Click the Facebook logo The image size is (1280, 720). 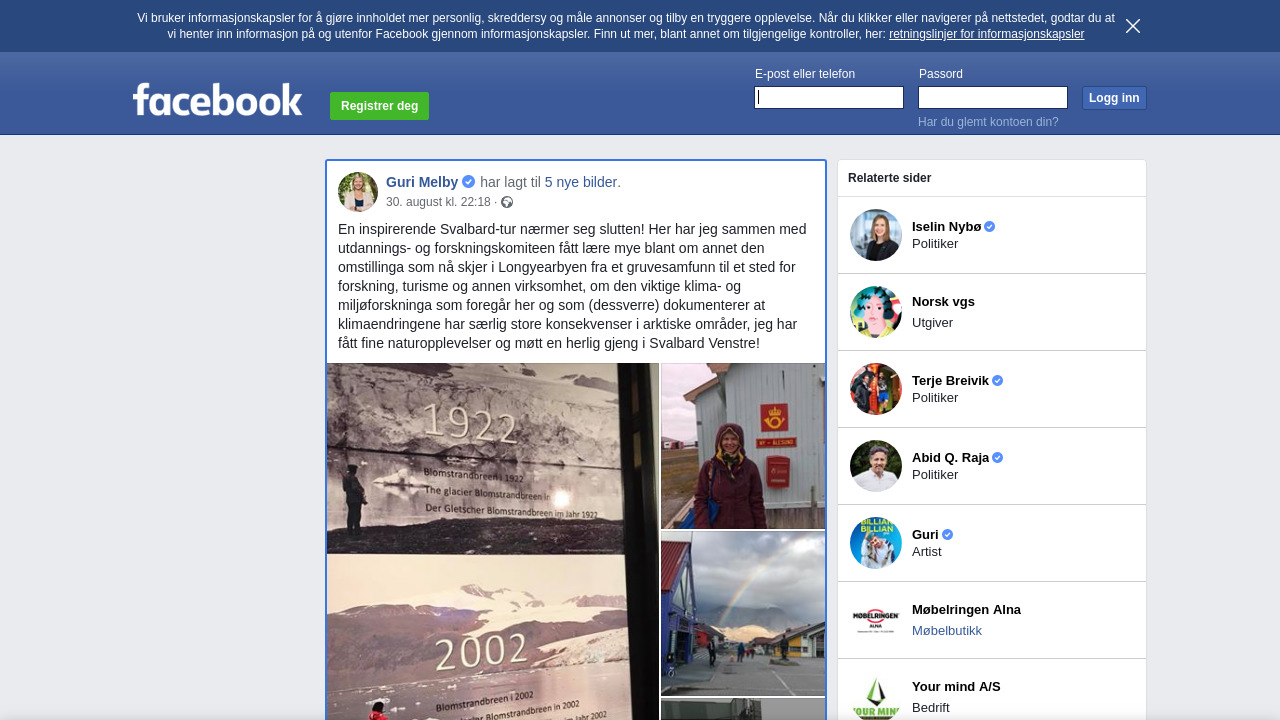pos(218,99)
